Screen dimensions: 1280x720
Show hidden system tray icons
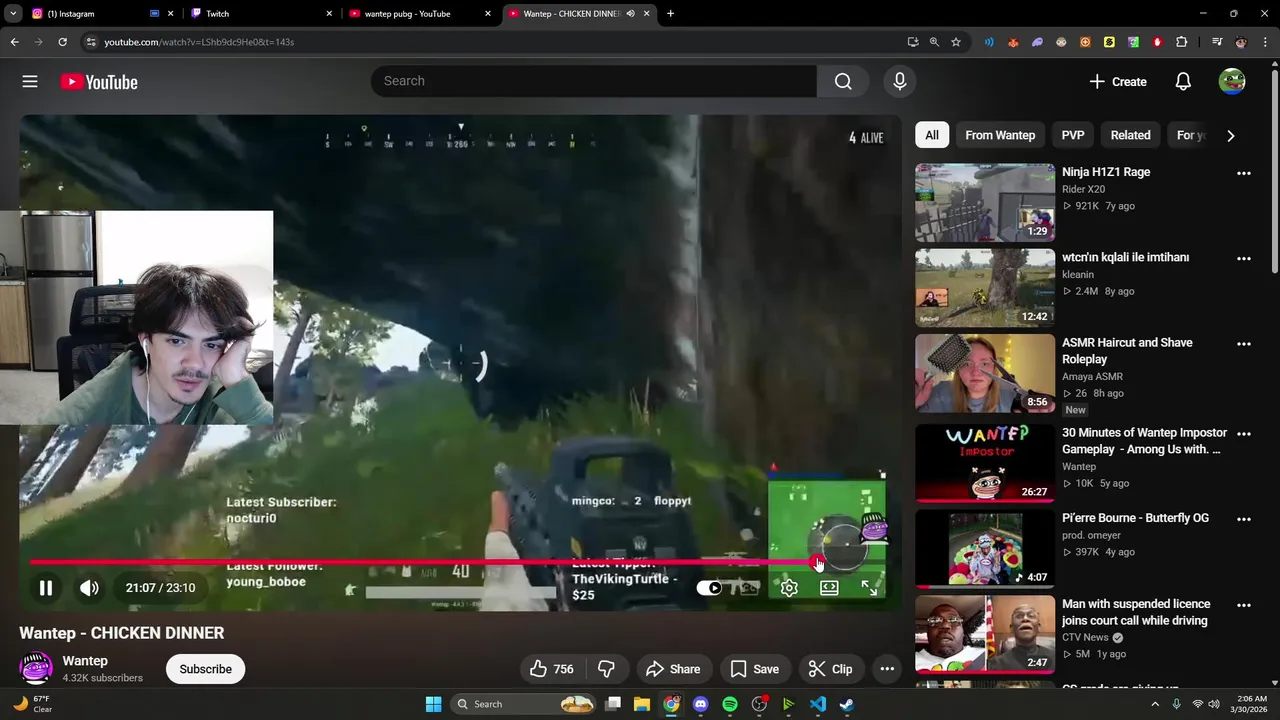[x=1154, y=704]
